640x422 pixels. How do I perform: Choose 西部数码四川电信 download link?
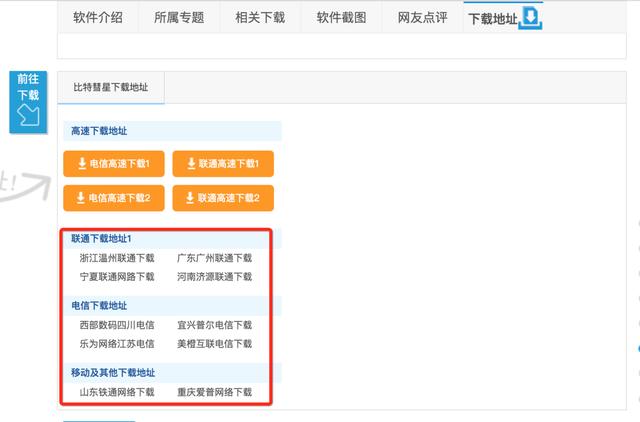tap(117, 325)
